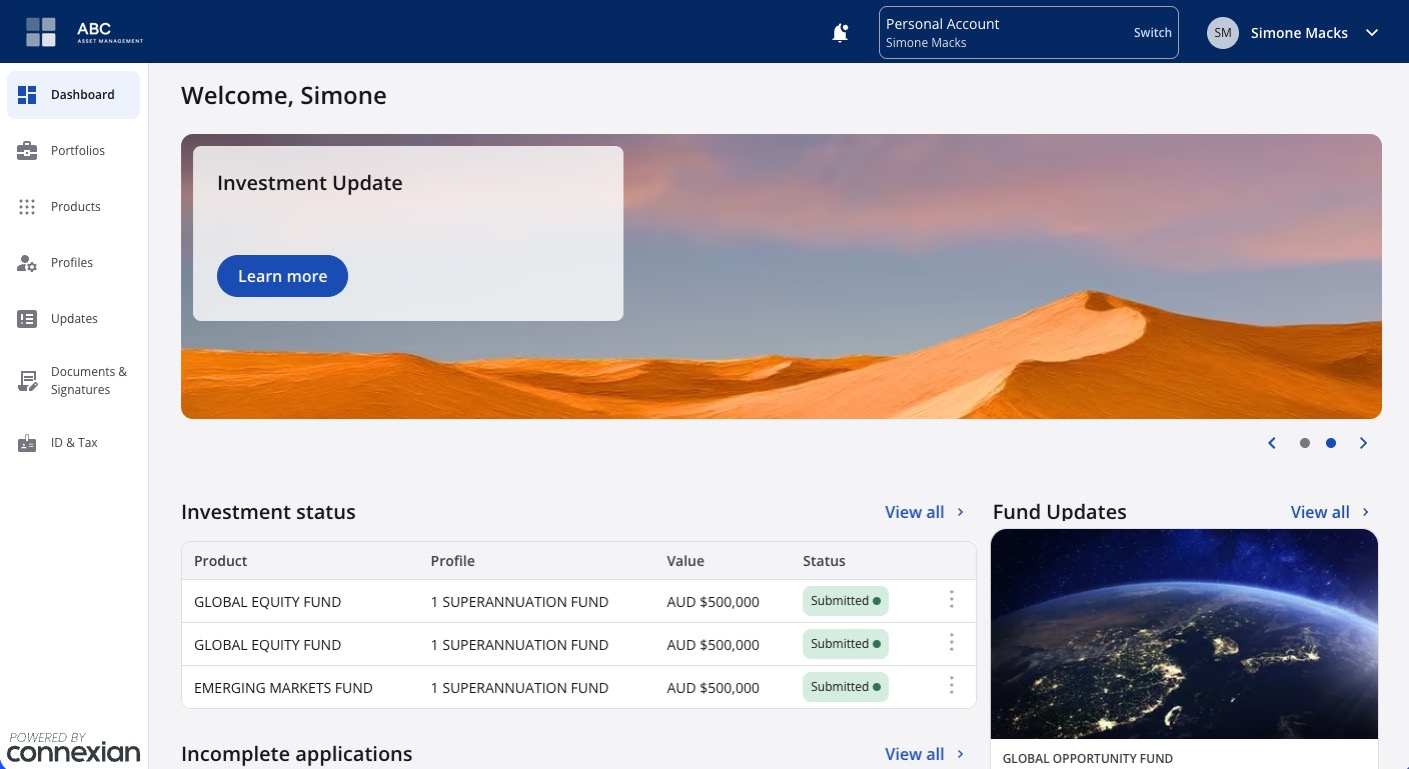Viewport: 1409px width, 769px height.
Task: Click Switch in the Personal Account box
Action: click(1152, 33)
